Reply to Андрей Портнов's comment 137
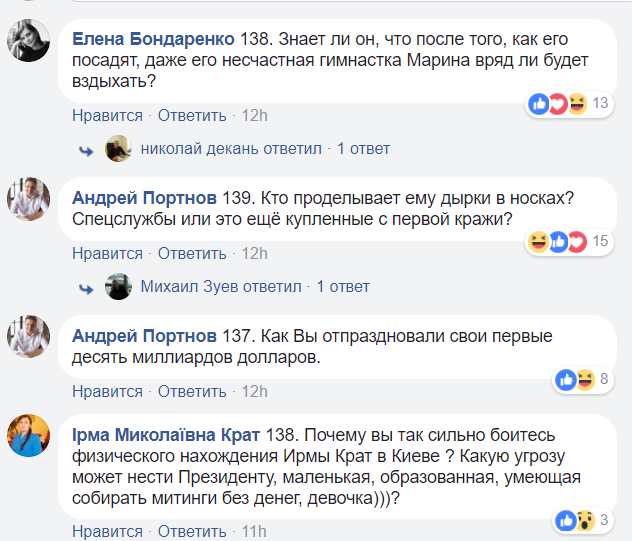 pyautogui.click(x=192, y=391)
